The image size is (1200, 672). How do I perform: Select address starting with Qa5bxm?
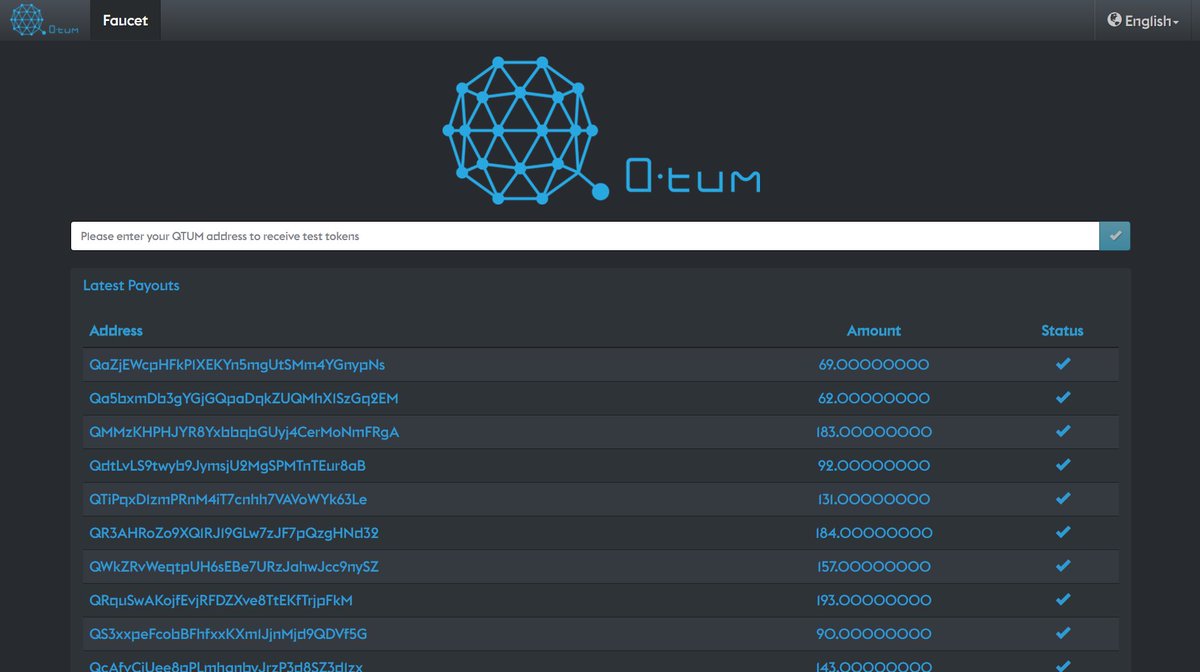tap(244, 398)
